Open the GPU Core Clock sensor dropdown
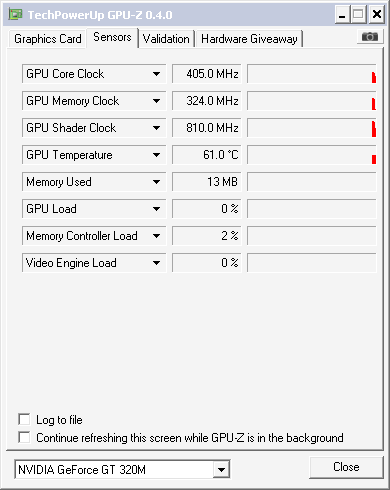 [156, 74]
